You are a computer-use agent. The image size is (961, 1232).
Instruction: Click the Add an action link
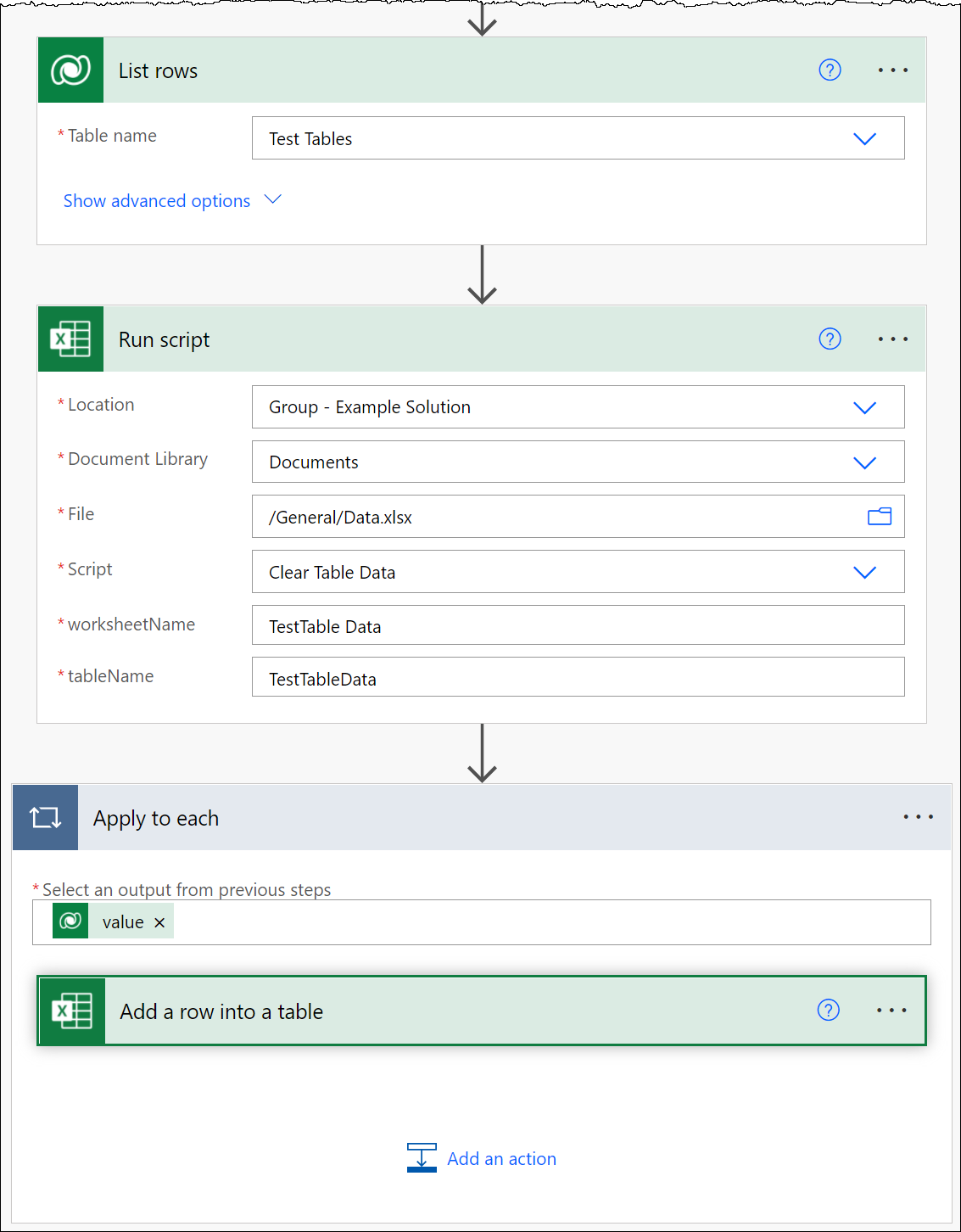pos(500,1159)
